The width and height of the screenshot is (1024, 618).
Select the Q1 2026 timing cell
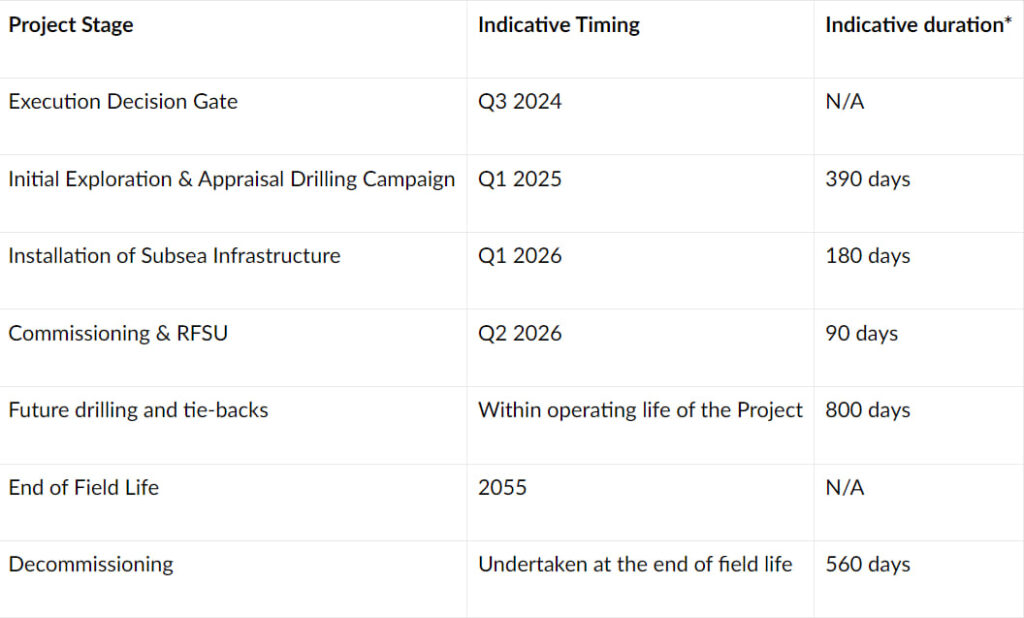[520, 256]
